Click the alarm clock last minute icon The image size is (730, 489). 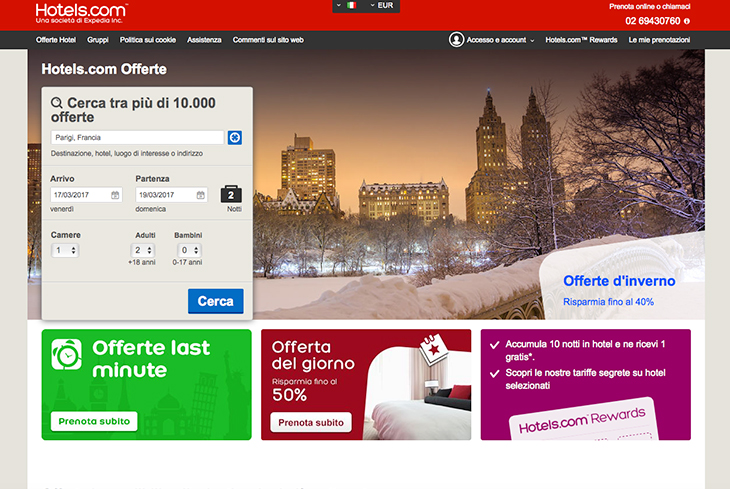67,354
